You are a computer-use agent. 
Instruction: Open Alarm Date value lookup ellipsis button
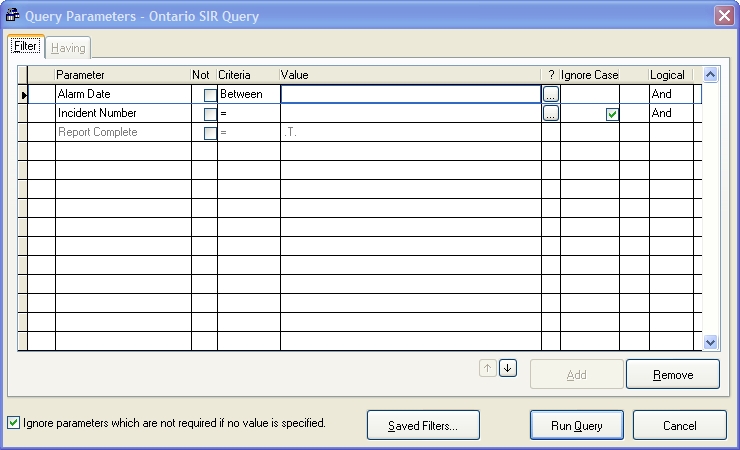[x=551, y=94]
